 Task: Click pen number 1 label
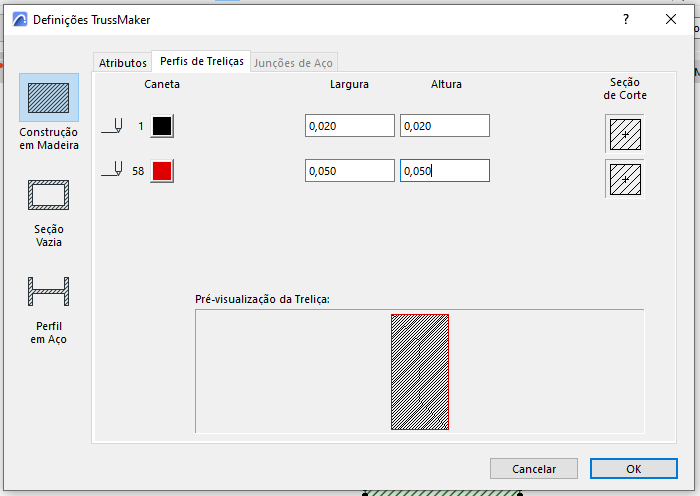141,126
